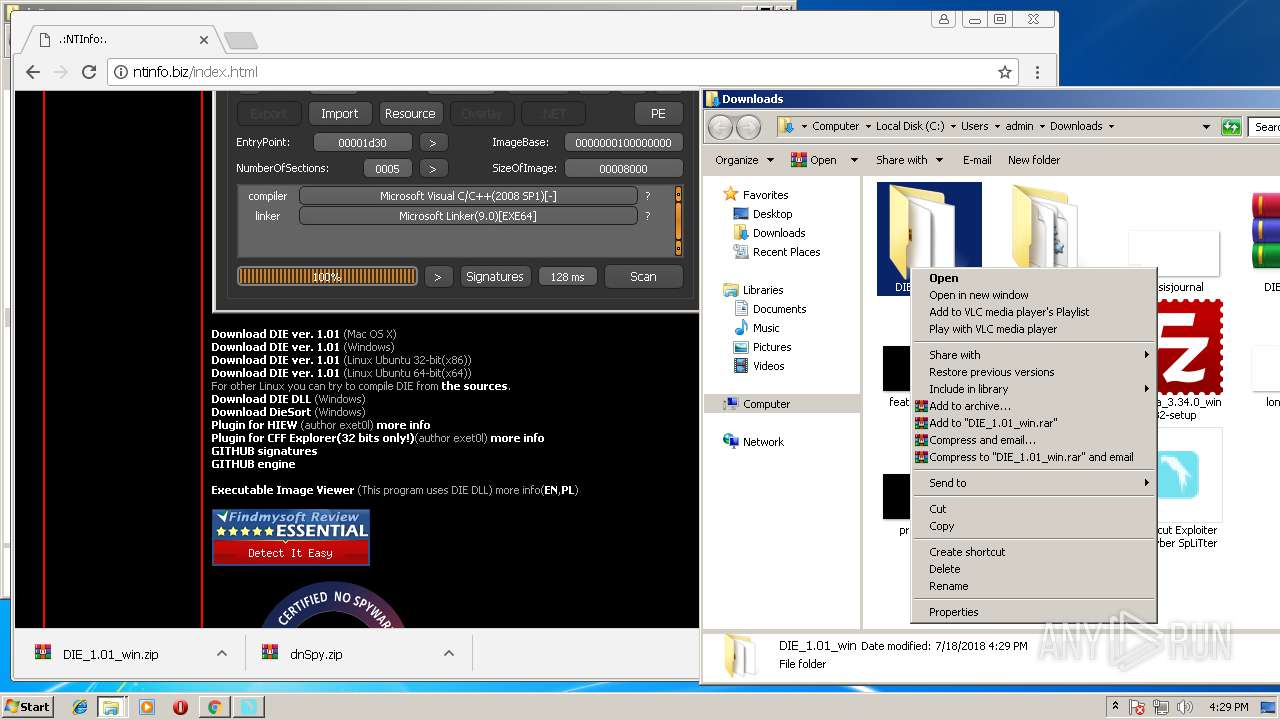Expand the Open button dropdown arrow

click(x=854, y=160)
